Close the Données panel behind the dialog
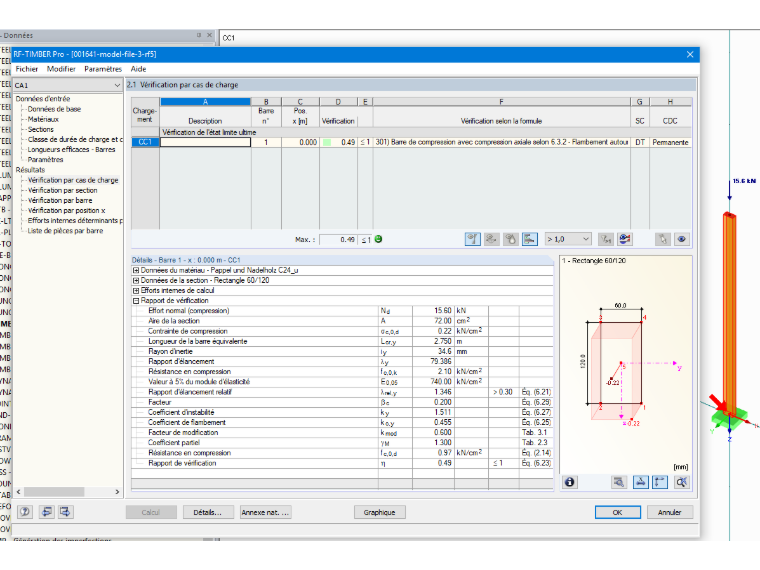The image size is (760, 570). pyautogui.click(x=209, y=35)
